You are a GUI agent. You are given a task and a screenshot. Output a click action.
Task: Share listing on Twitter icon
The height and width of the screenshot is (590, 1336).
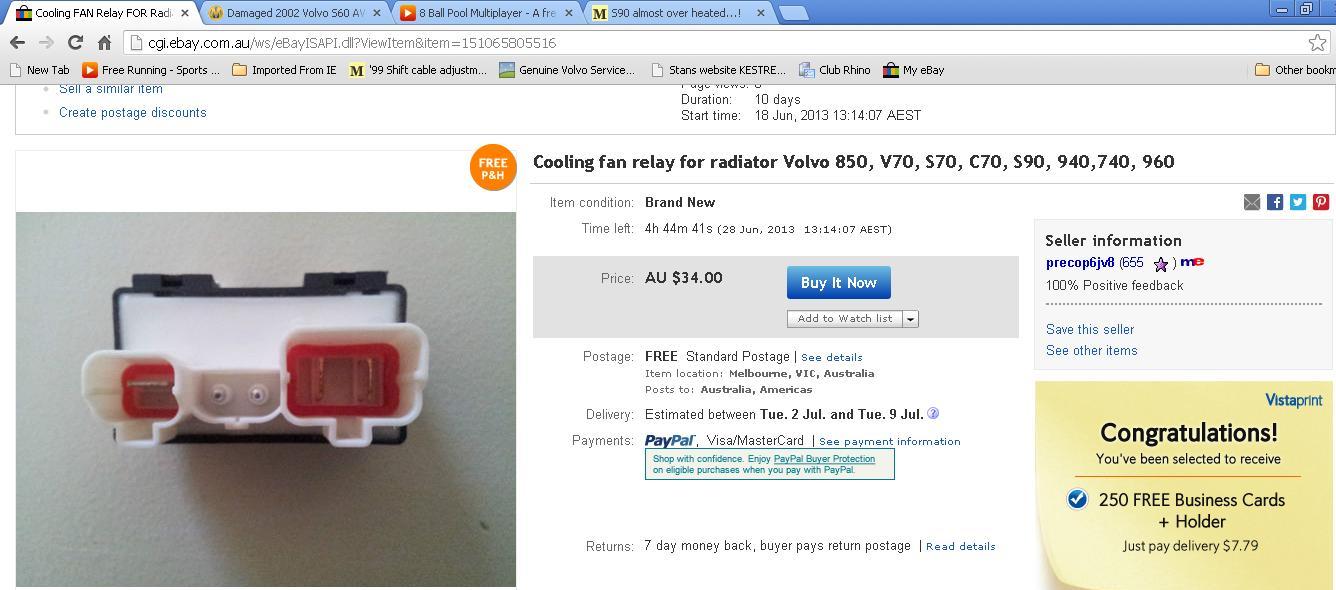point(1298,202)
